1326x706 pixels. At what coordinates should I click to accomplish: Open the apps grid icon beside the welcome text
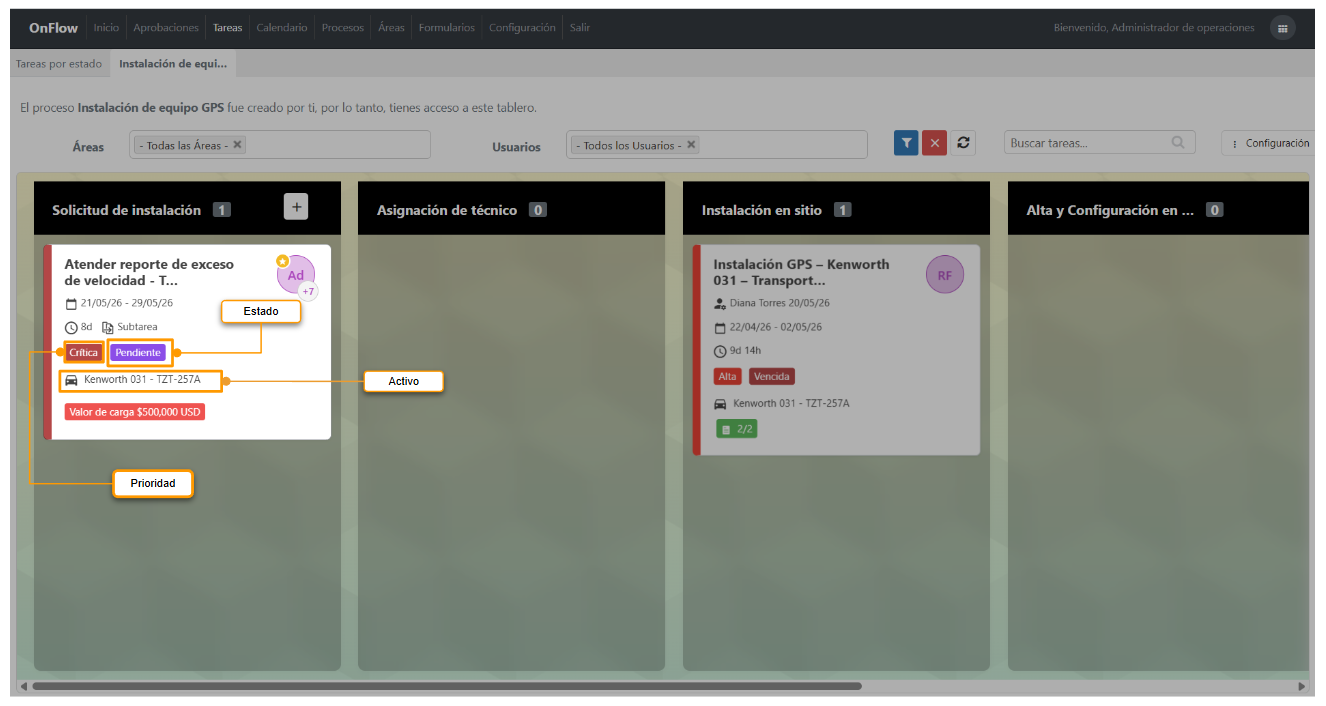point(1282,28)
